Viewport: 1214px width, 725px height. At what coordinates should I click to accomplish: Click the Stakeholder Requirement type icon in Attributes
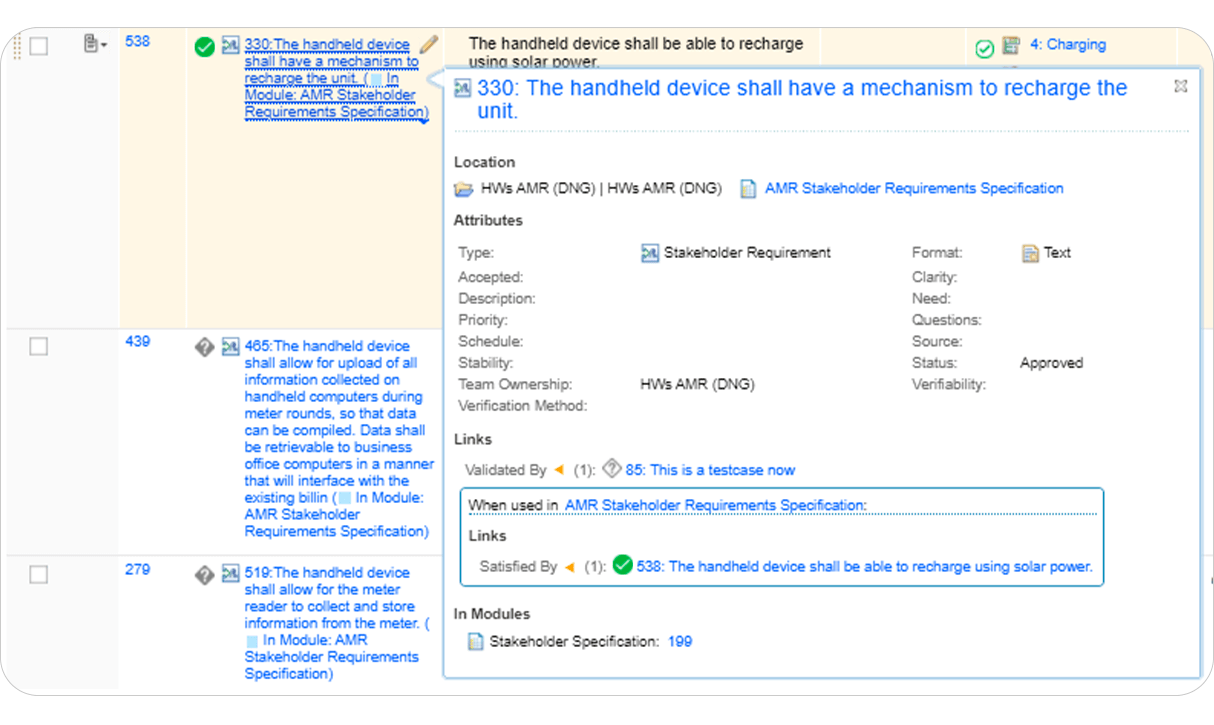tap(650, 253)
